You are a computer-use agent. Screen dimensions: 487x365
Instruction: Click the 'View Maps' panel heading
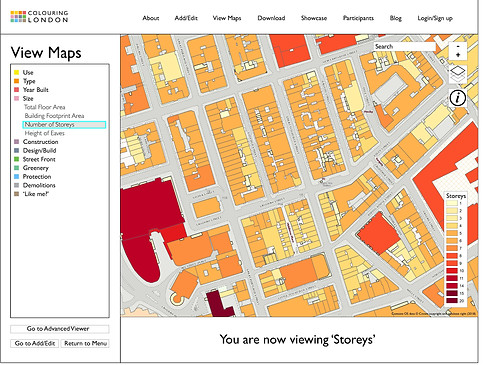tap(46, 53)
